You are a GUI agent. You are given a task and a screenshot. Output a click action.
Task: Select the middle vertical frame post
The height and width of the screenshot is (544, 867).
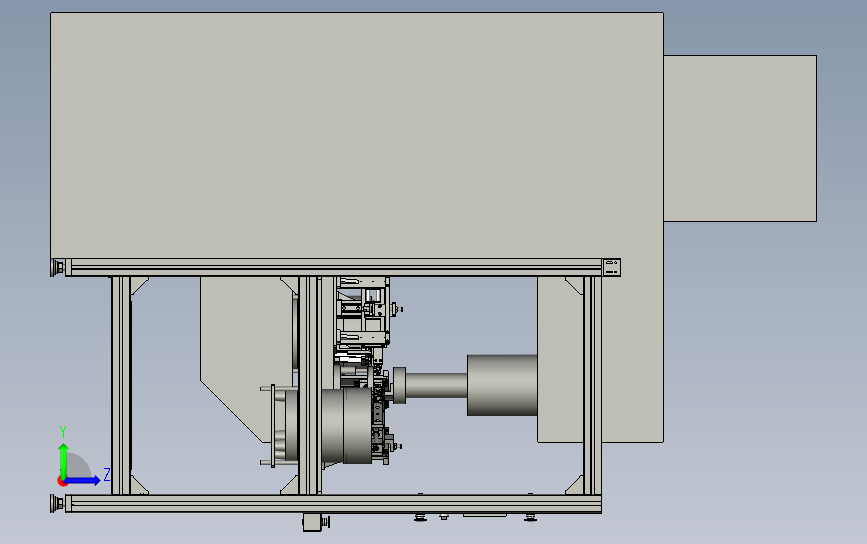[309, 385]
